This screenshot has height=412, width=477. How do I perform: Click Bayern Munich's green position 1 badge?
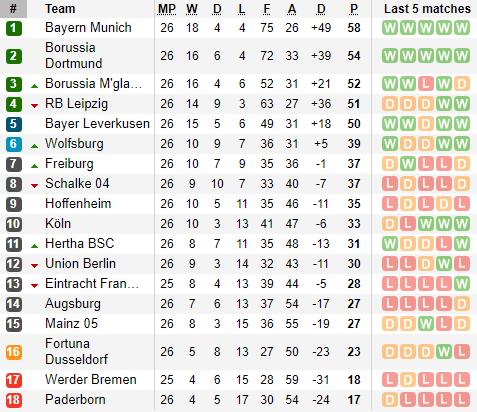[x=14, y=28]
